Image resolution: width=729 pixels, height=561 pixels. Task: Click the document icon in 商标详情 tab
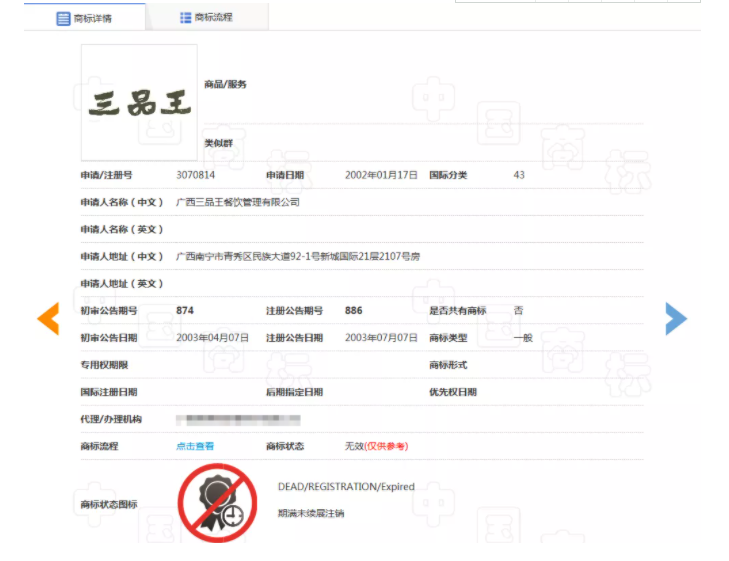(x=64, y=18)
